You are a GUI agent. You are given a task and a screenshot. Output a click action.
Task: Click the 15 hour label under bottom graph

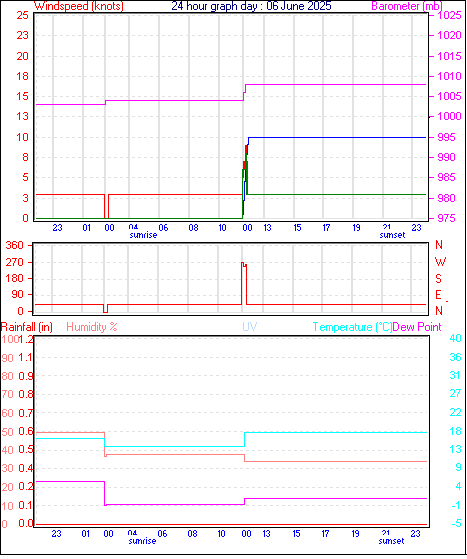(x=296, y=534)
